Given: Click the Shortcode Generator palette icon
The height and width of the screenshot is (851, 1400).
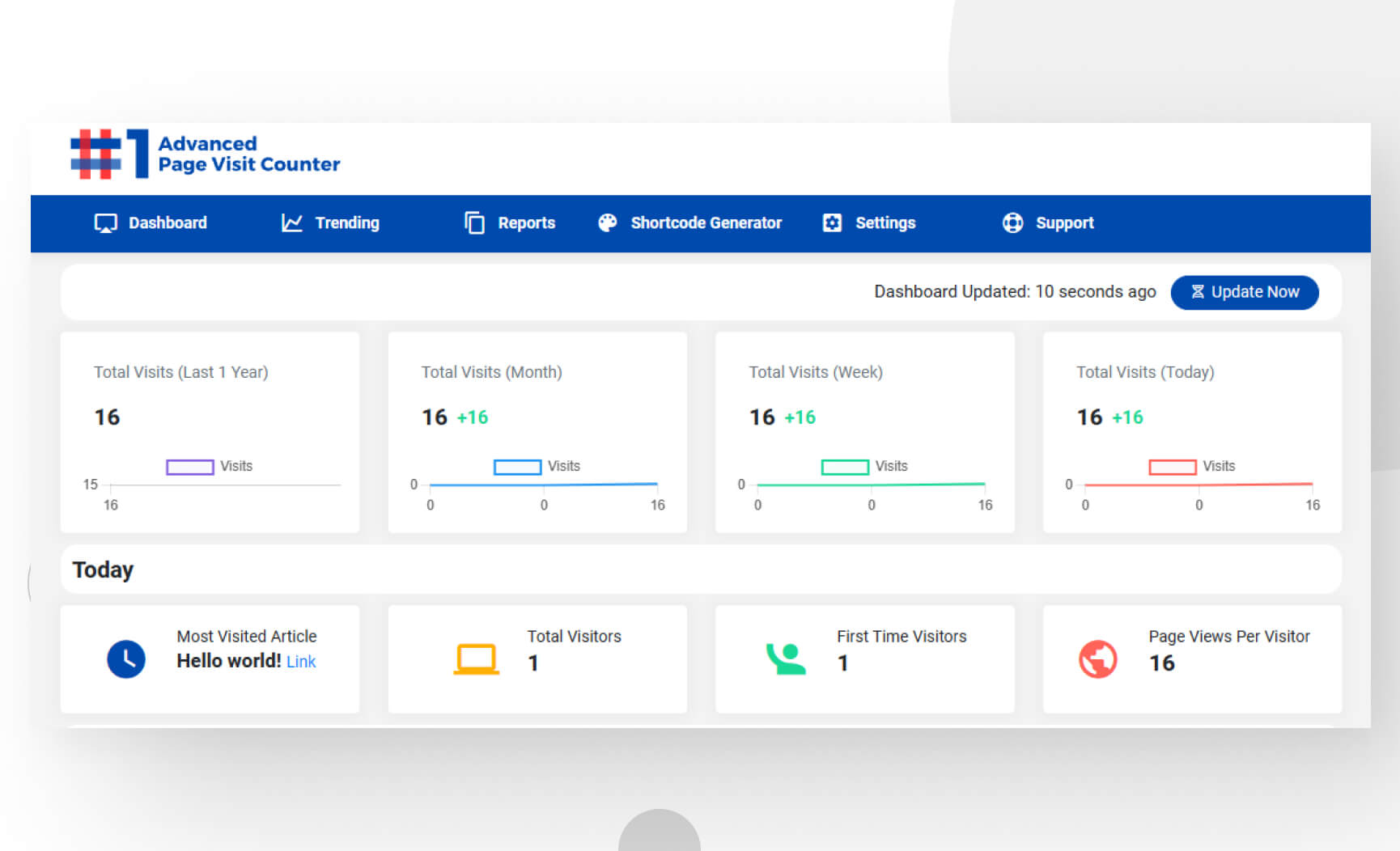Looking at the screenshot, I should 607,222.
